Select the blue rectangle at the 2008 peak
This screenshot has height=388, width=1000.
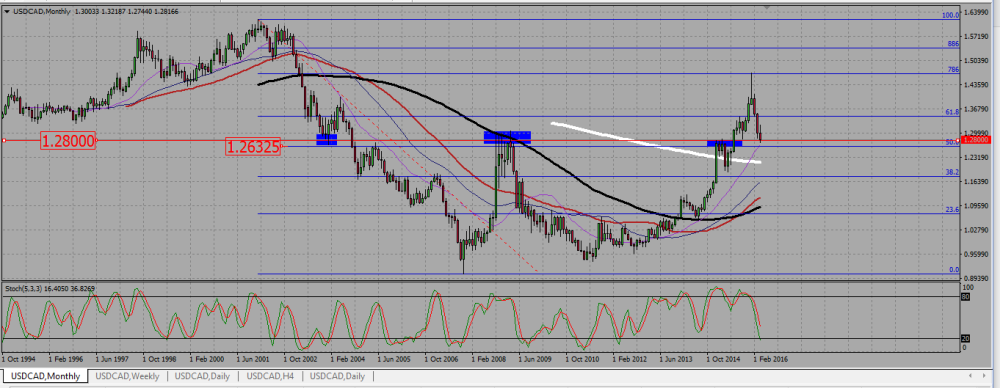(507, 137)
